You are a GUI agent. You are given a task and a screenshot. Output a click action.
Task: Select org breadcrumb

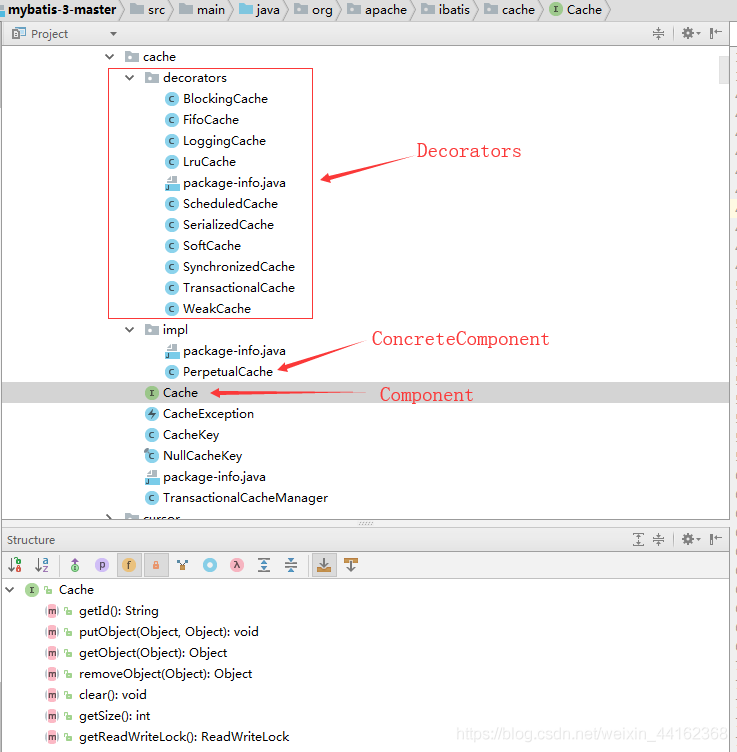[x=314, y=10]
